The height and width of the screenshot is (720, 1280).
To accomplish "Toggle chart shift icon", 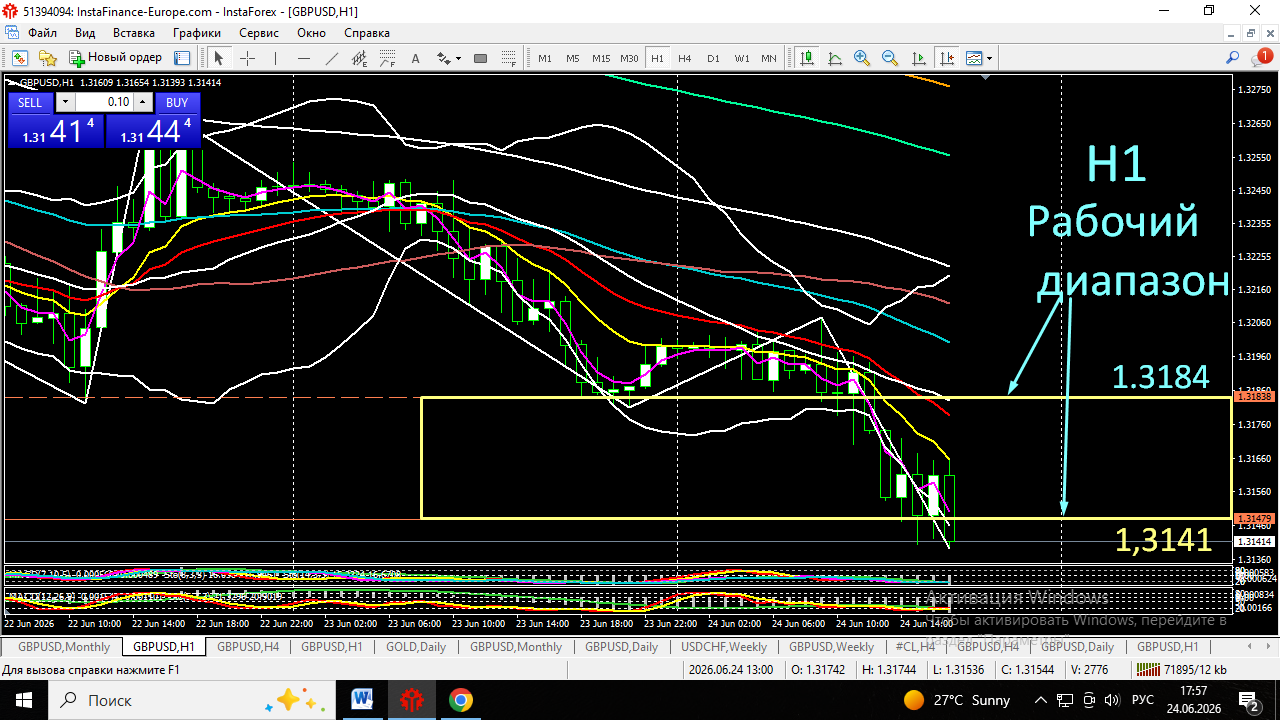I will 946,58.
